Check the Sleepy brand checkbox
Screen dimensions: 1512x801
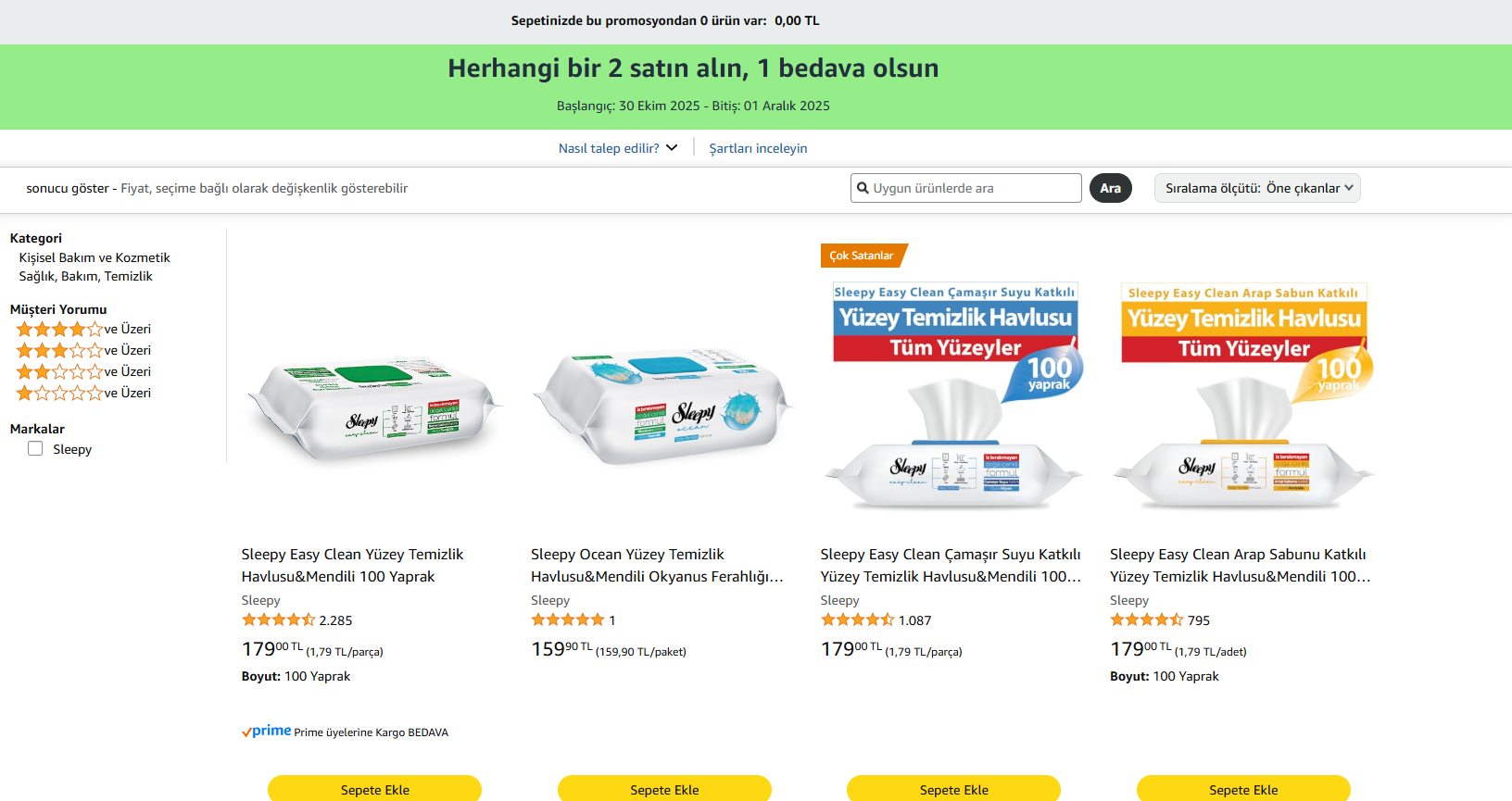coord(36,449)
